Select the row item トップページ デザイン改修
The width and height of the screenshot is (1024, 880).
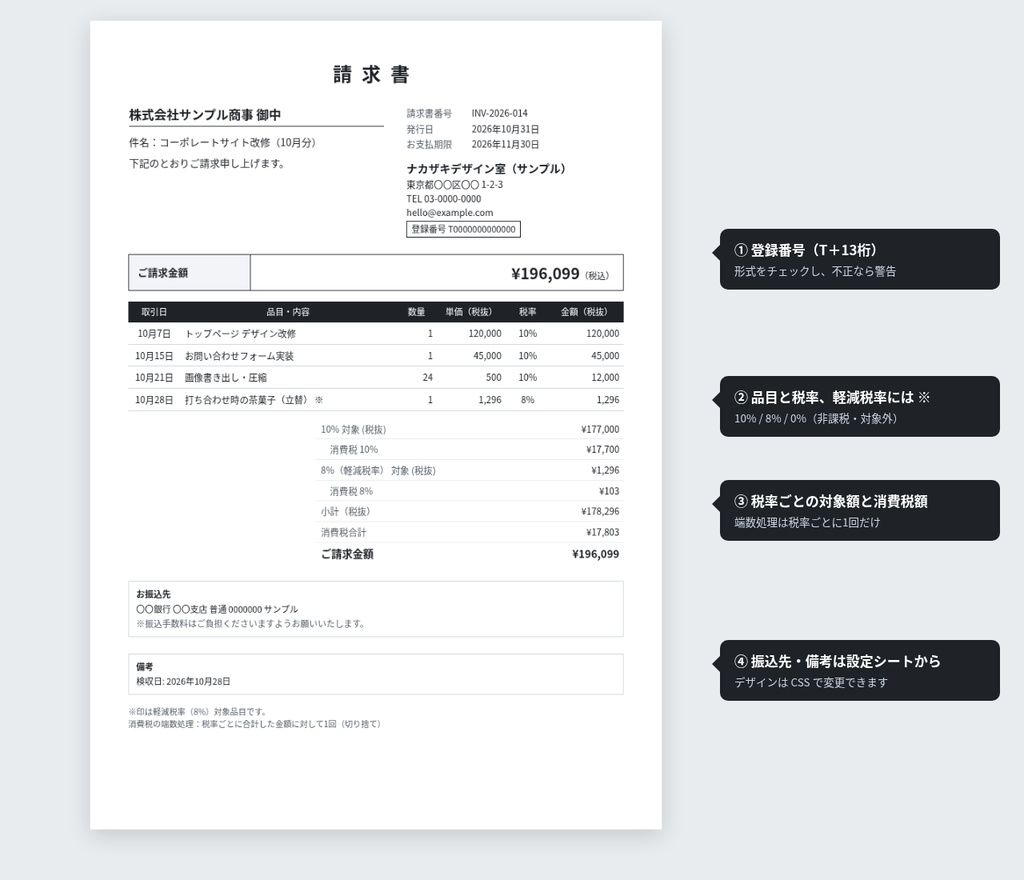tap(240, 334)
